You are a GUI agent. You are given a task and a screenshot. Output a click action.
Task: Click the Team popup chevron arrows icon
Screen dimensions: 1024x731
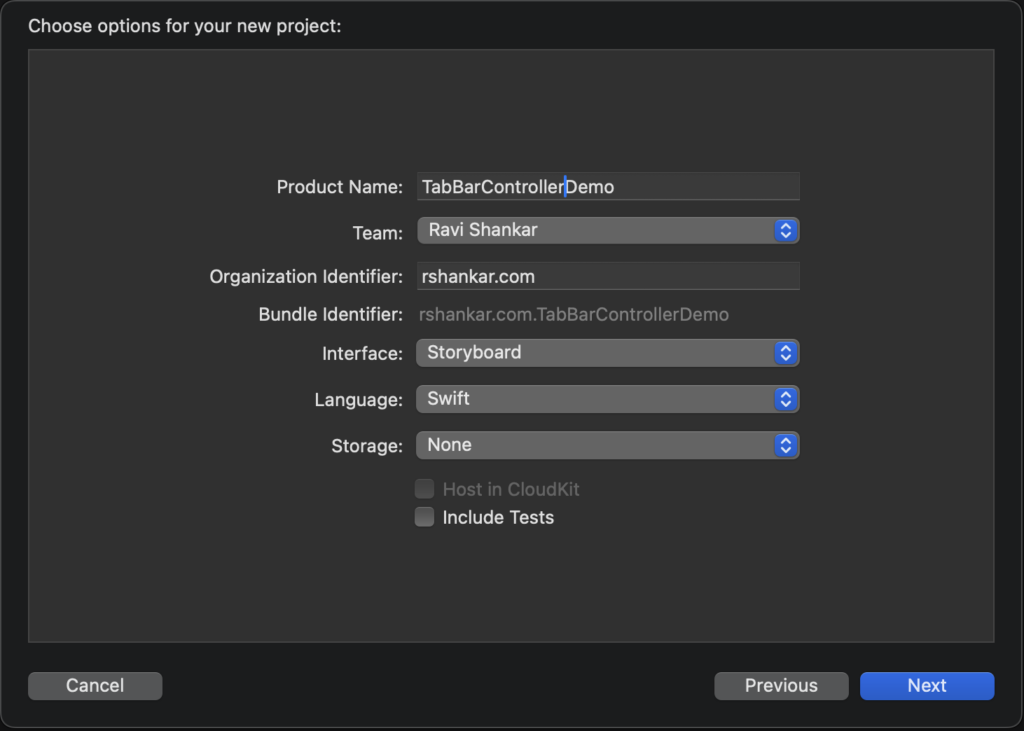coord(786,231)
